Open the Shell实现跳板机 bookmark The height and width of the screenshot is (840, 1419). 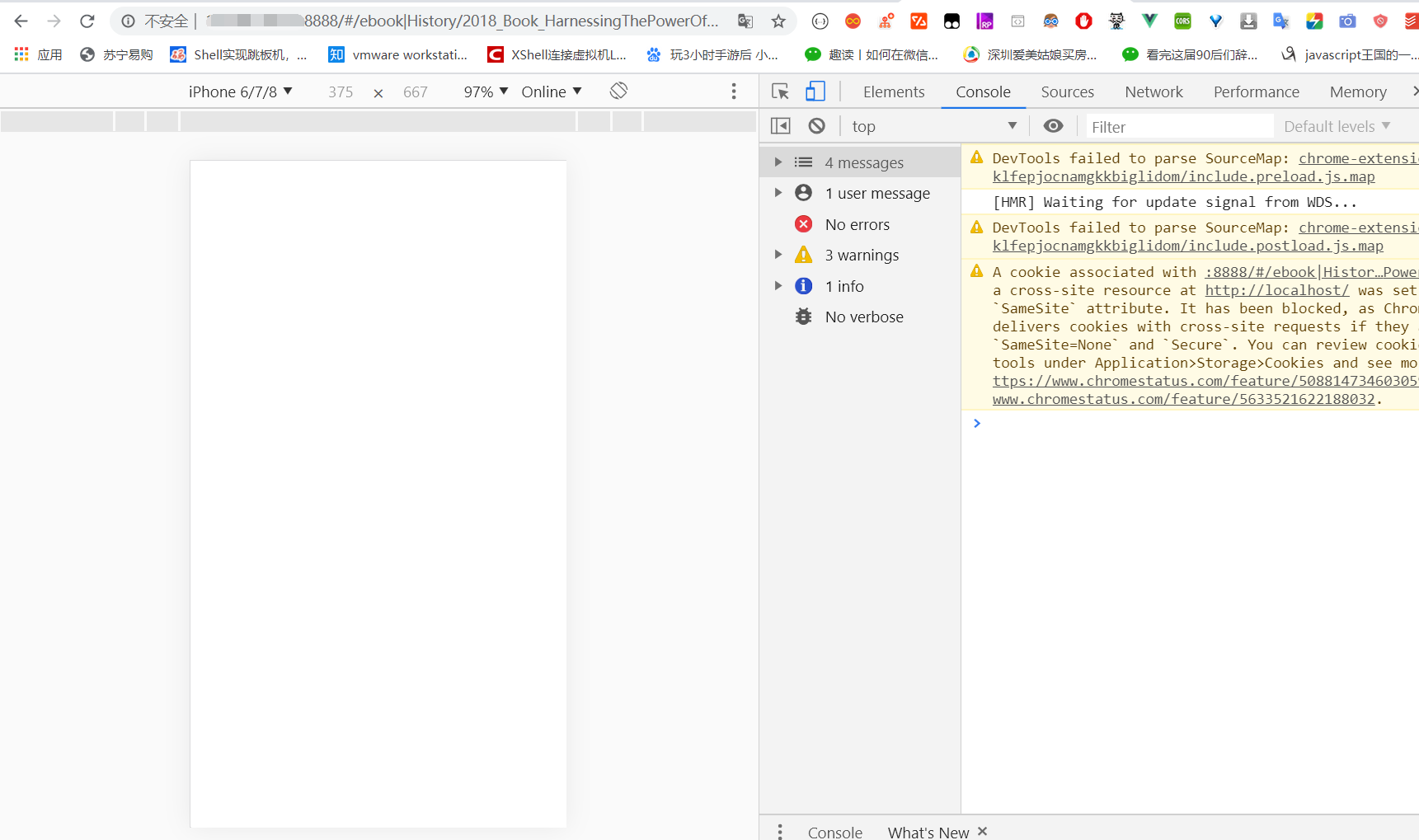pyautogui.click(x=238, y=54)
